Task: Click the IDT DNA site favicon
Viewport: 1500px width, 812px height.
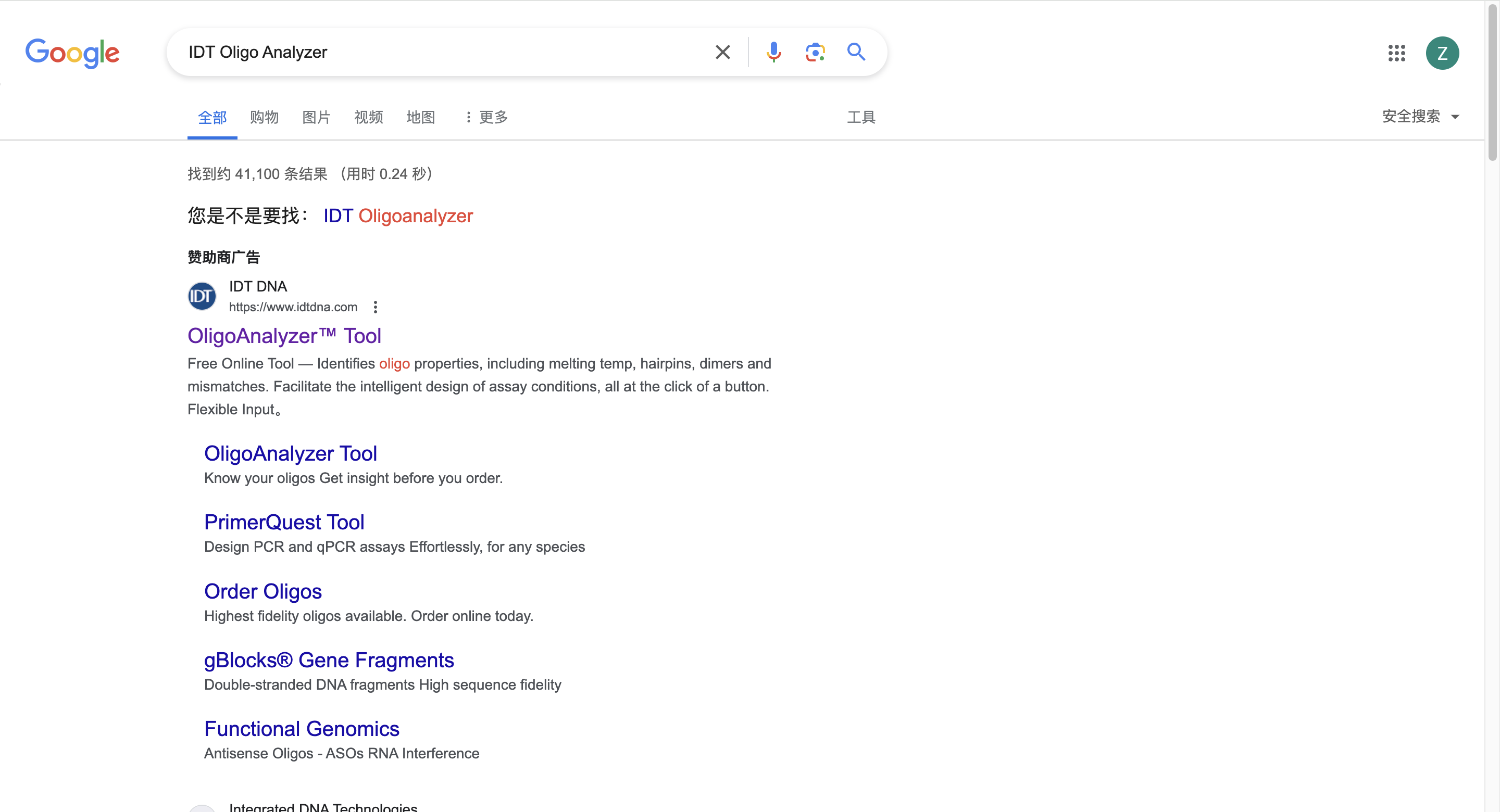Action: 202,296
